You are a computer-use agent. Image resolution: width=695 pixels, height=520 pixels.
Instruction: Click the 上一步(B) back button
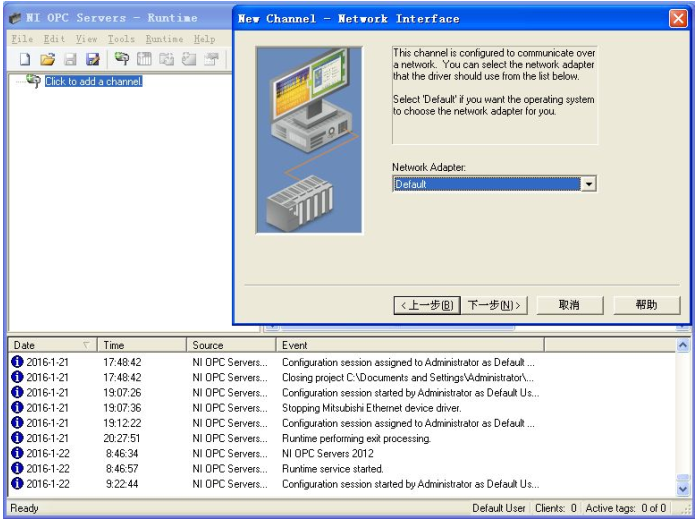point(427,305)
